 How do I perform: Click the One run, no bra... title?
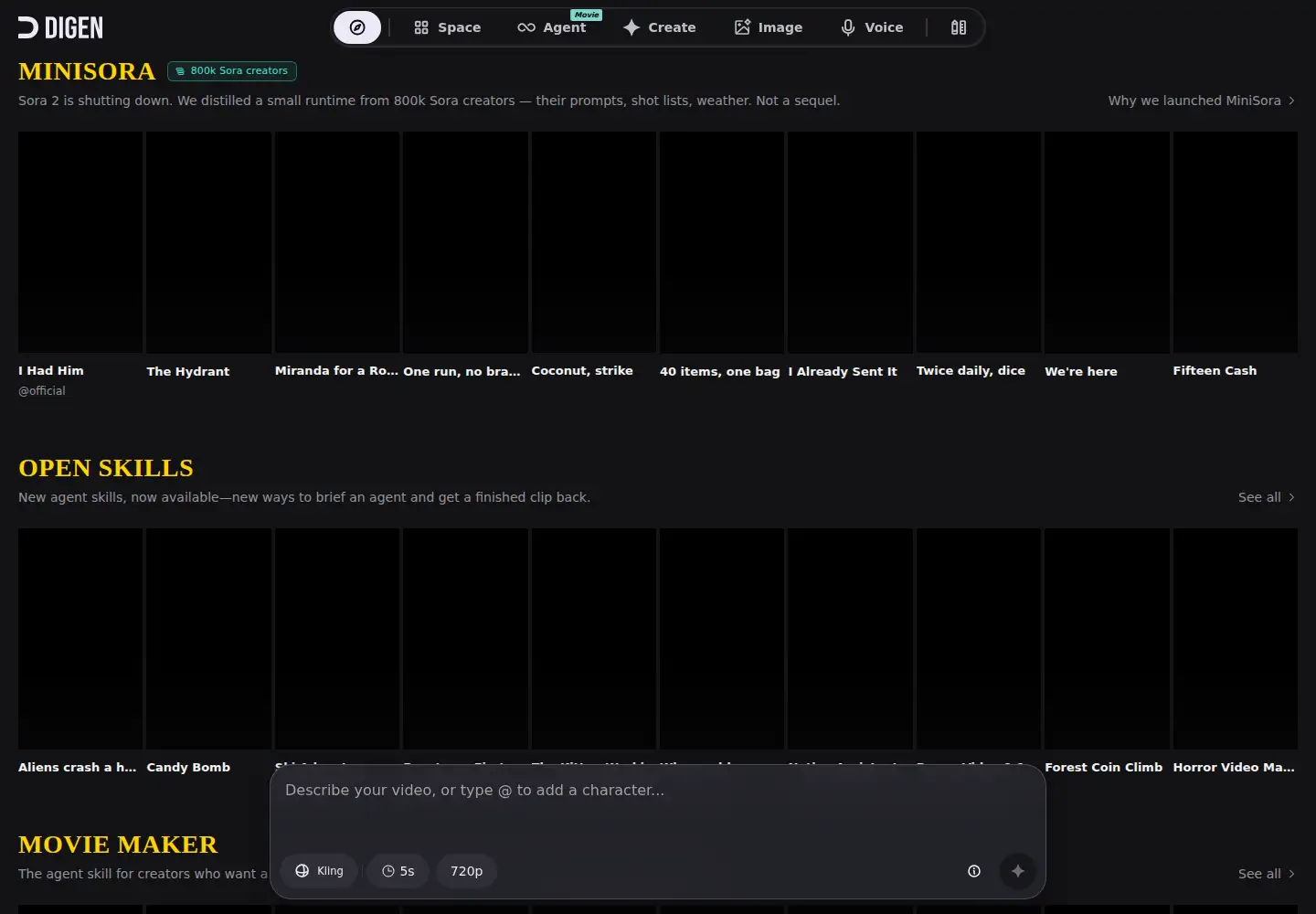pos(462,371)
